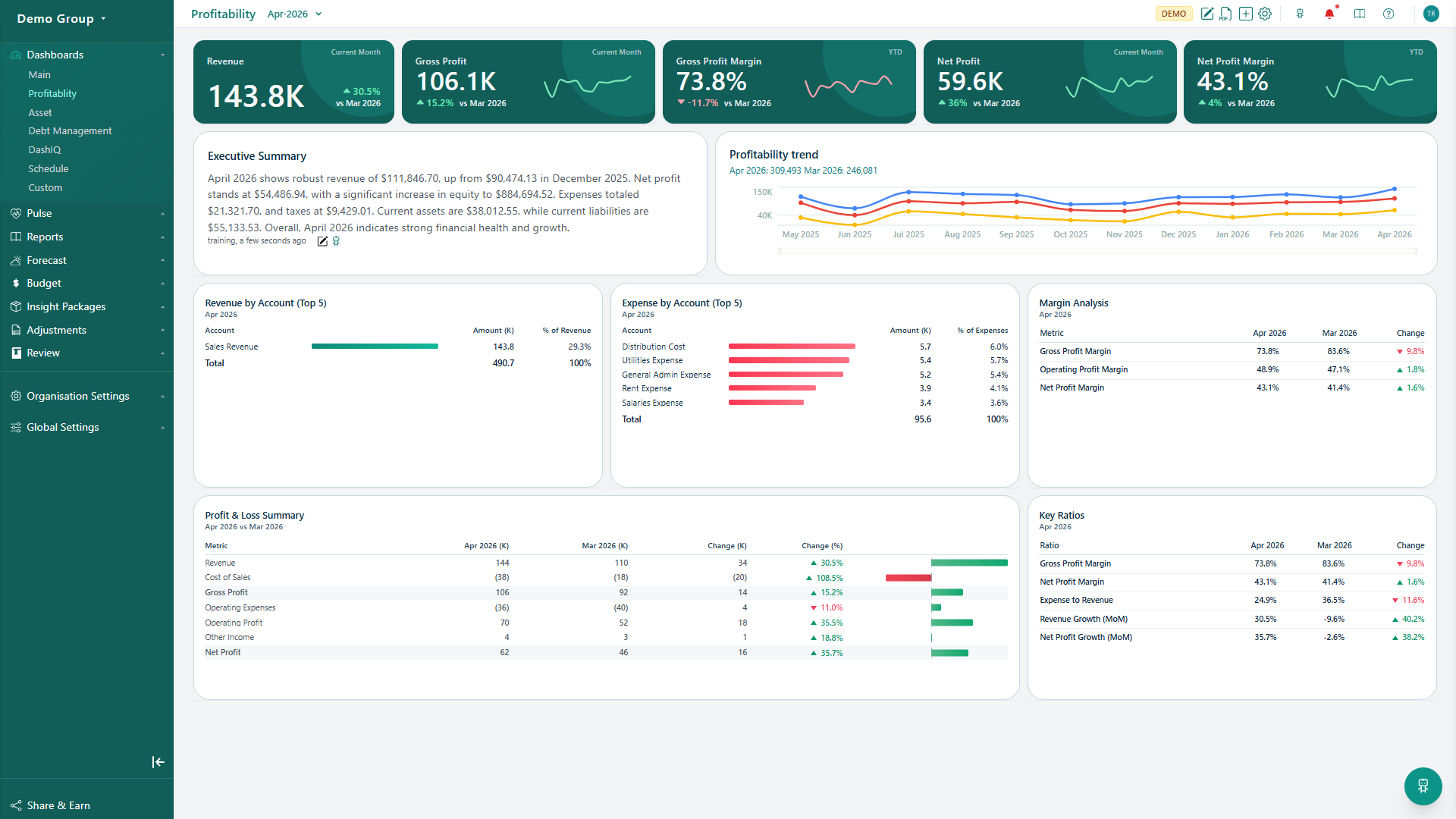Click the Net Profit Margin KPI card
Viewport: 1456px width, 819px height.
coord(1310,82)
